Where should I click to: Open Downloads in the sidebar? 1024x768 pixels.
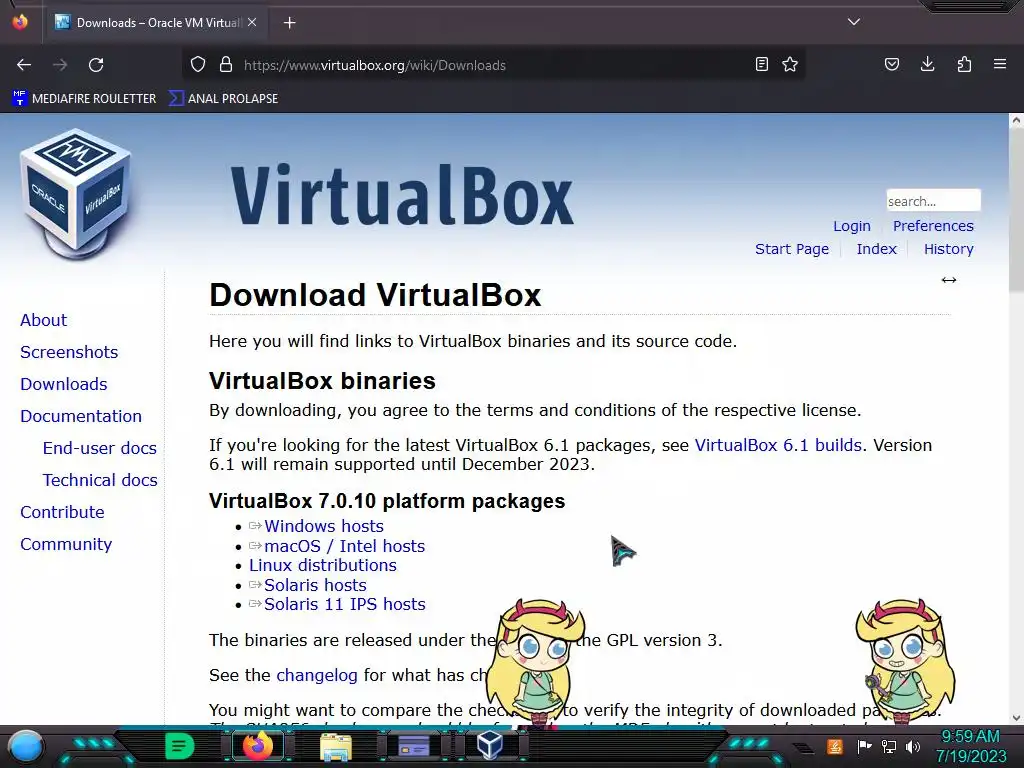[x=64, y=385]
